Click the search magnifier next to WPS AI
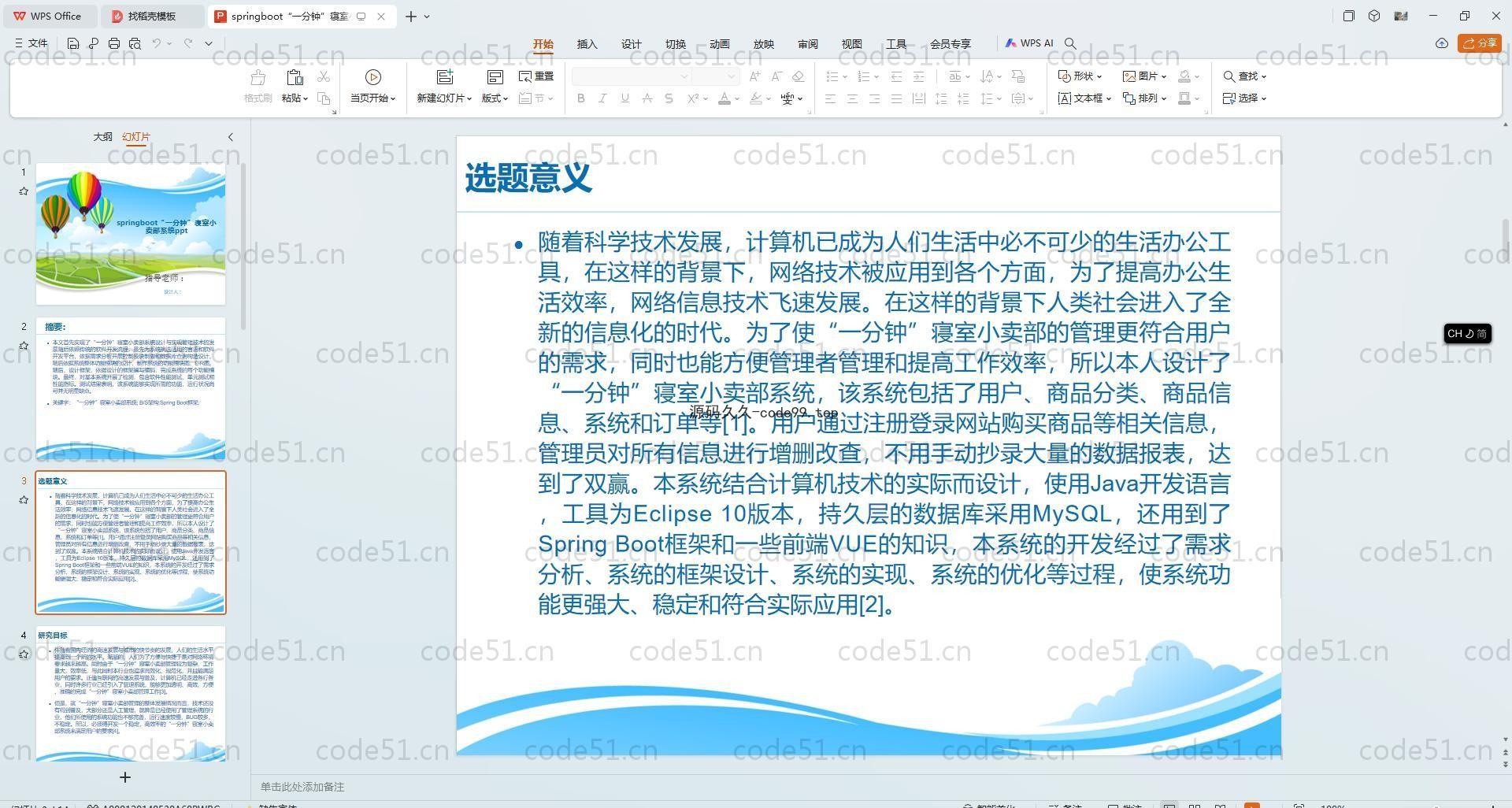 [1070, 43]
